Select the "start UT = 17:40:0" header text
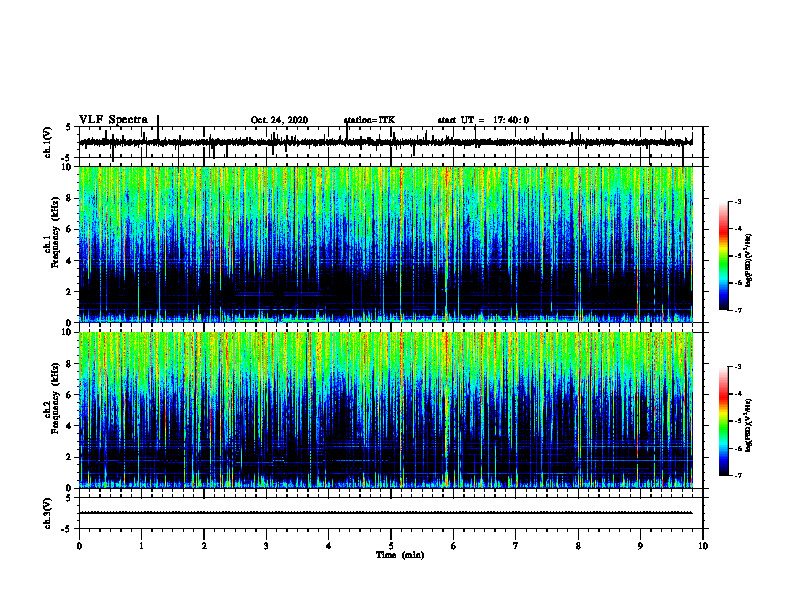This screenshot has width=792, height=612. click(x=483, y=120)
